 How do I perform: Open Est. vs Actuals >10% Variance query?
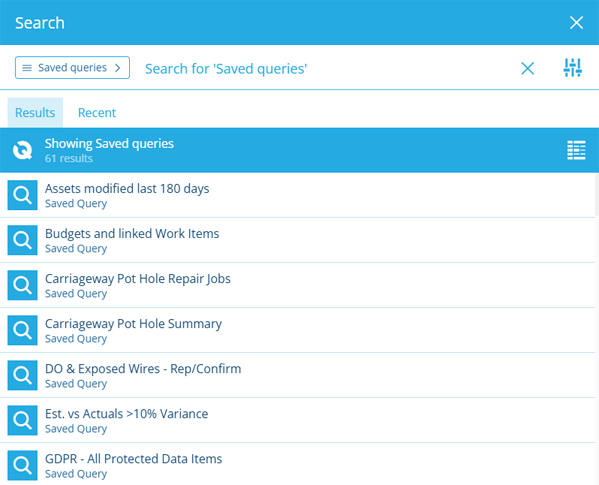point(298,420)
